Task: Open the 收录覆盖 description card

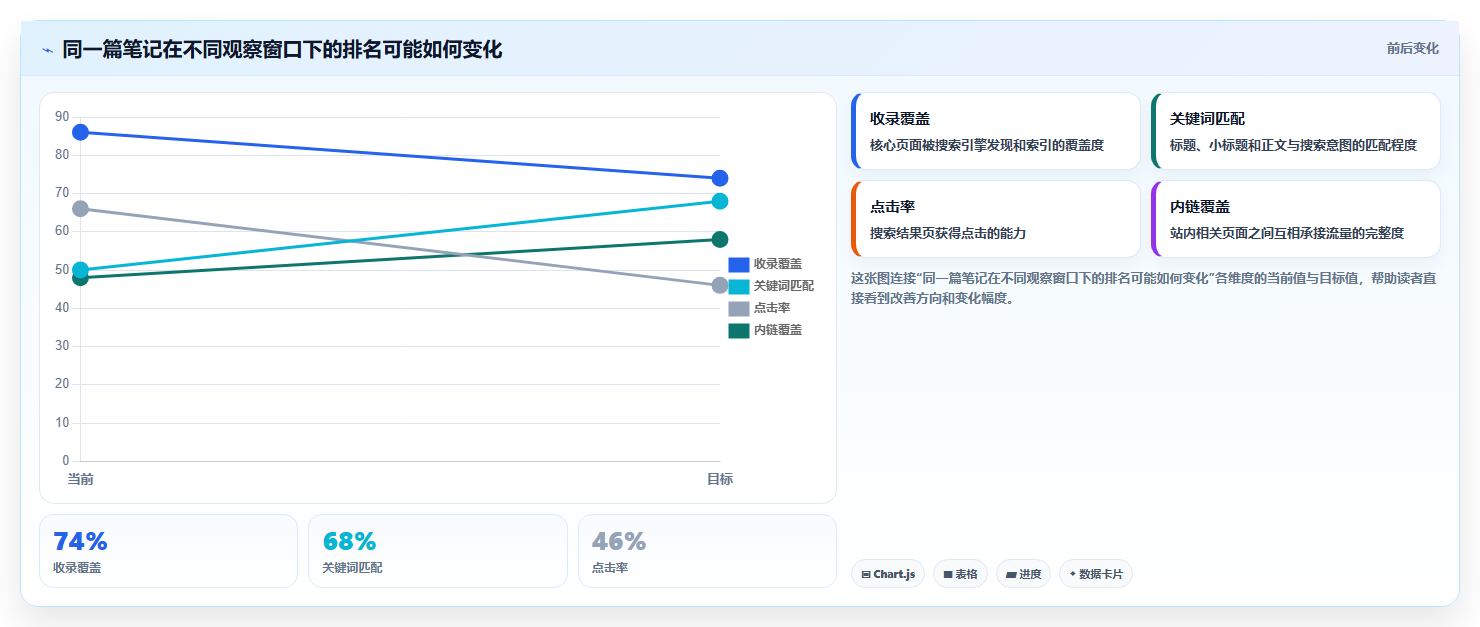Action: coord(996,131)
